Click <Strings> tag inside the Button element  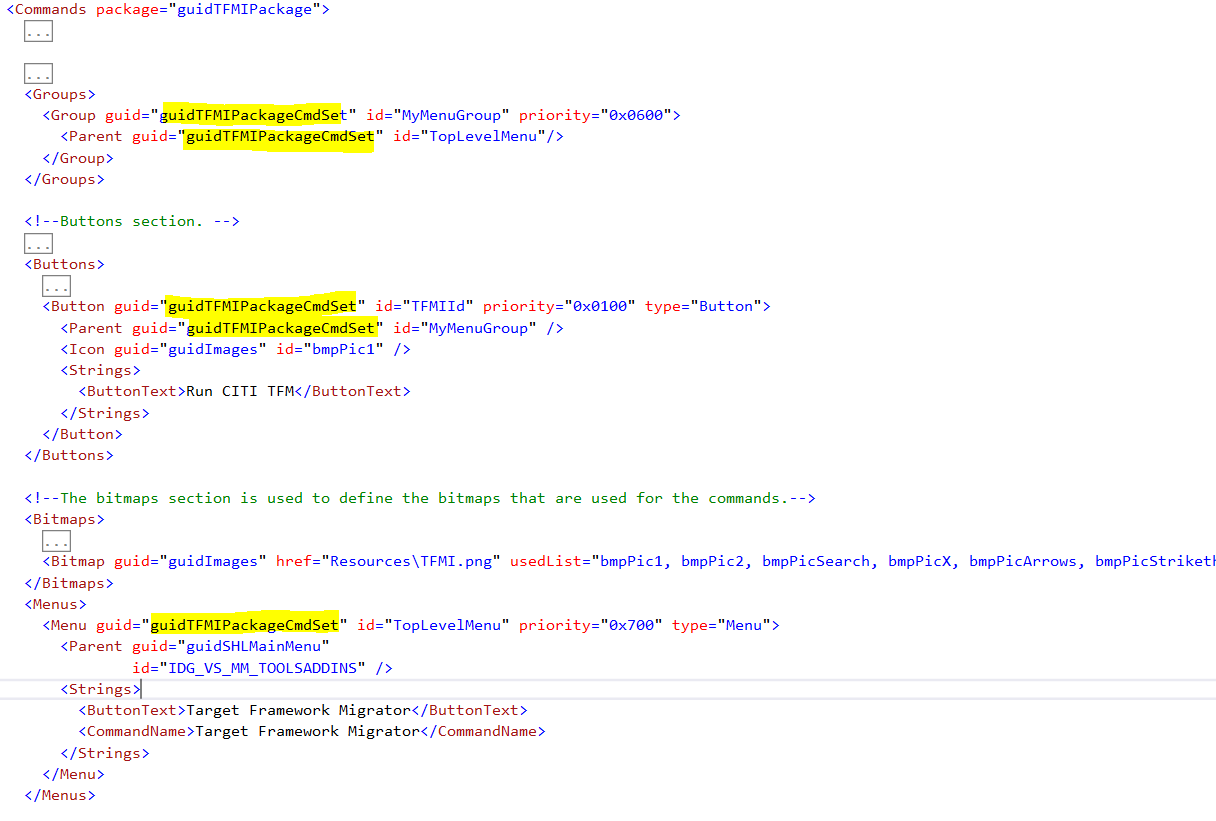[x=101, y=370]
